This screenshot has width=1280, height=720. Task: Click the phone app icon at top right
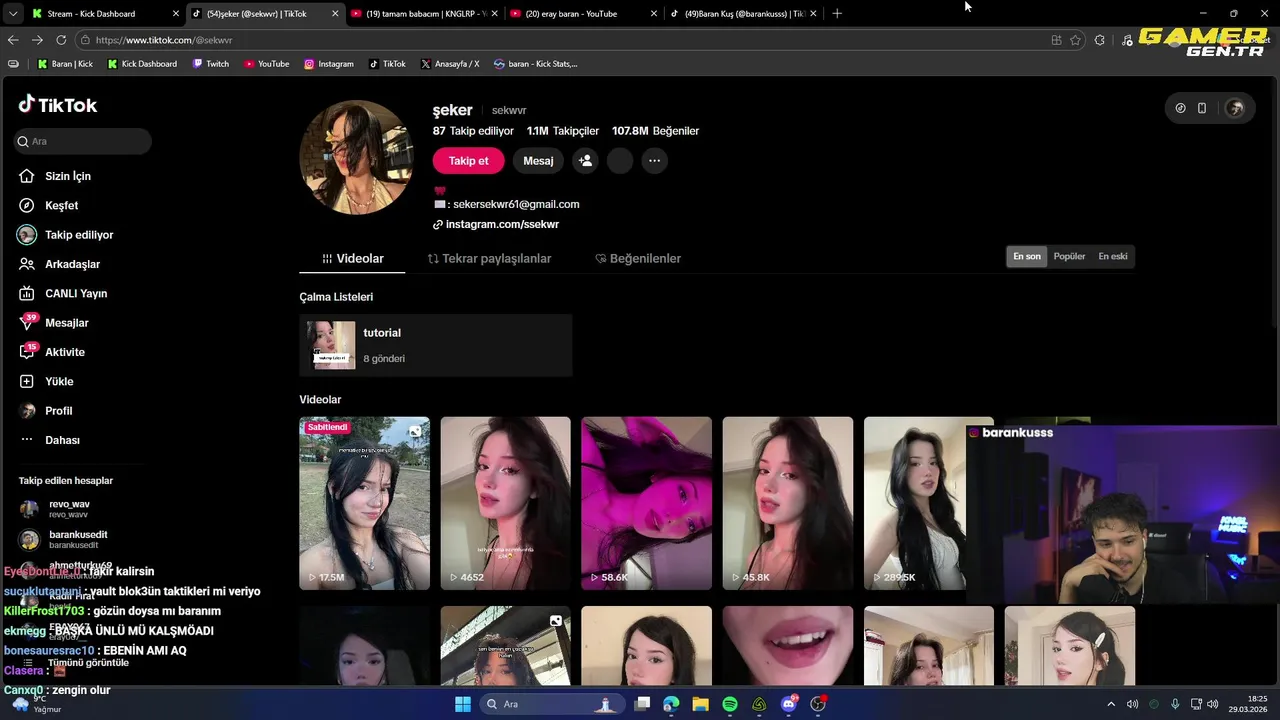pyautogui.click(x=1202, y=108)
